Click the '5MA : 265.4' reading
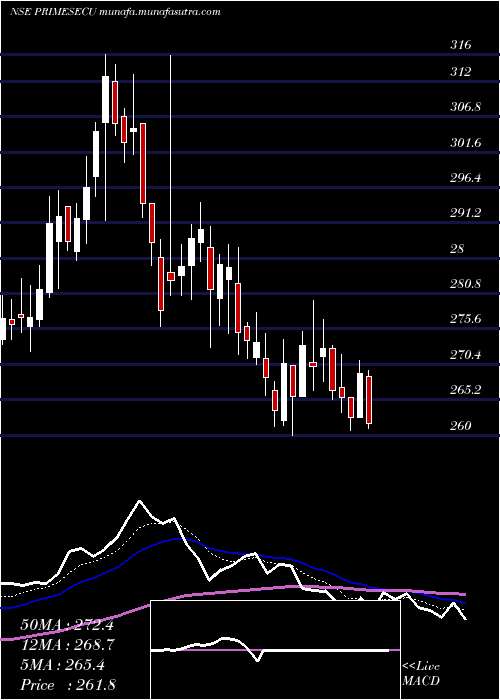 click(x=62, y=665)
